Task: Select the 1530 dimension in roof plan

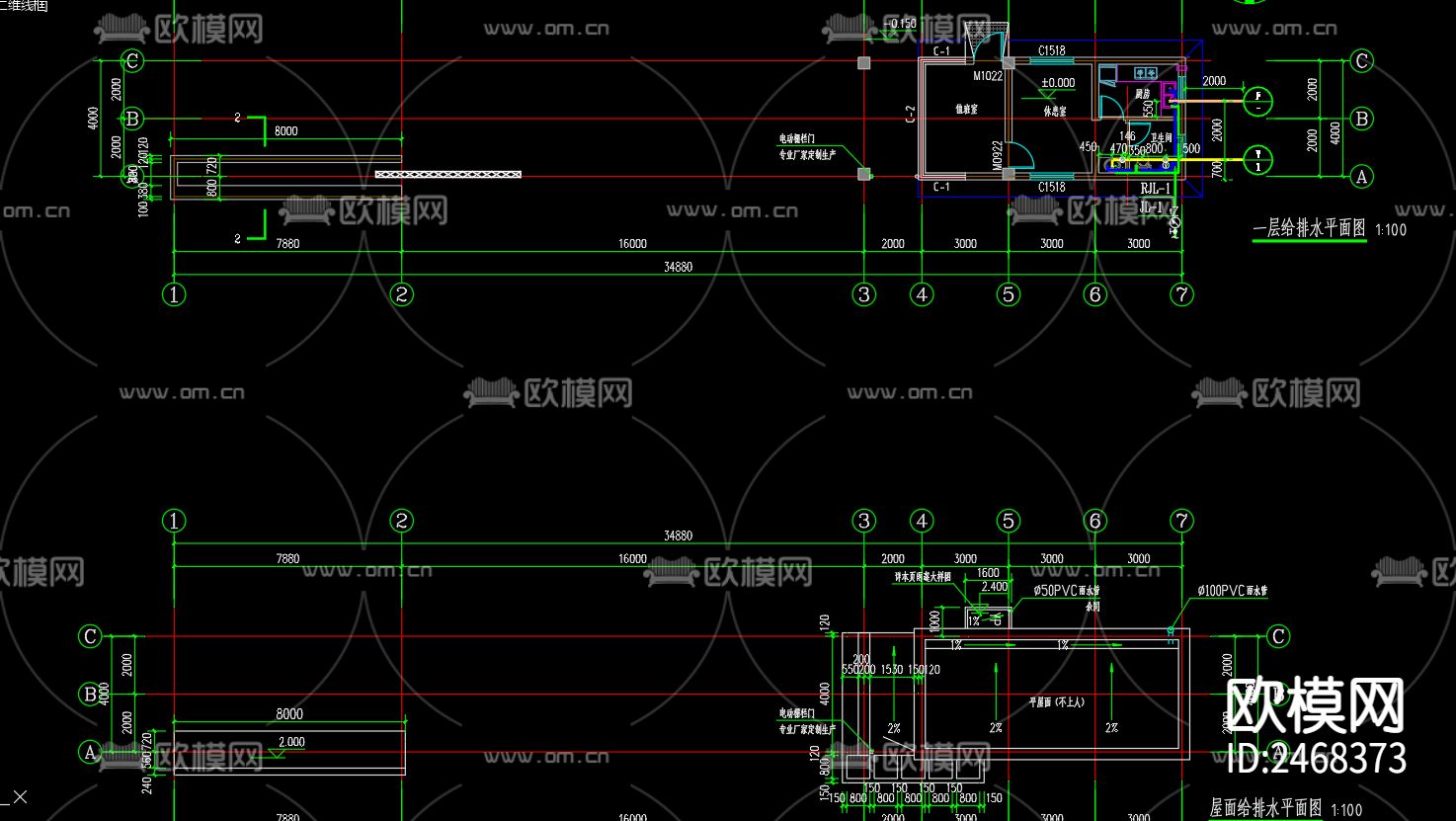Action: tap(892, 670)
